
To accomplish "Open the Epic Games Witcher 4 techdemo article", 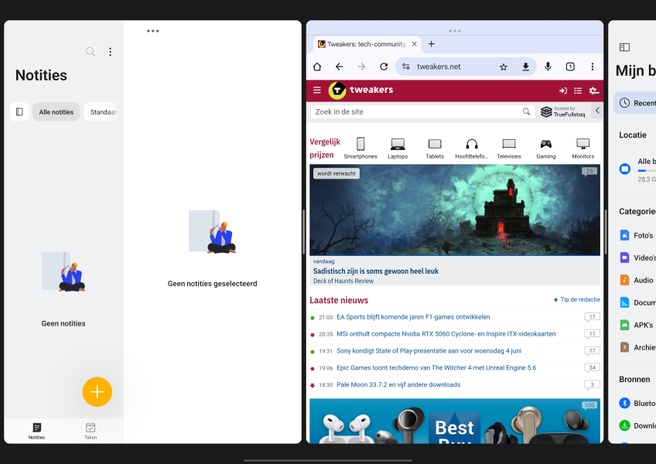I will coord(436,368).
